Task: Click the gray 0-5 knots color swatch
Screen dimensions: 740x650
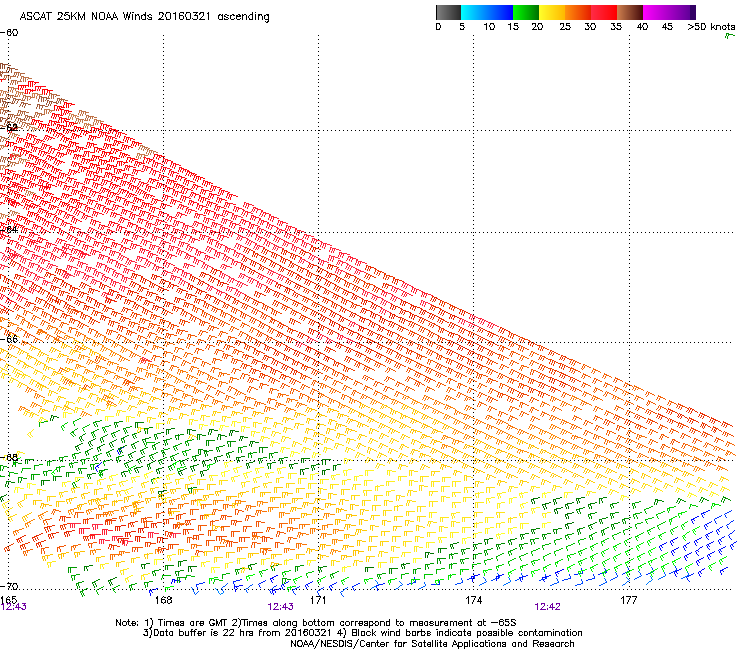Action: point(448,12)
